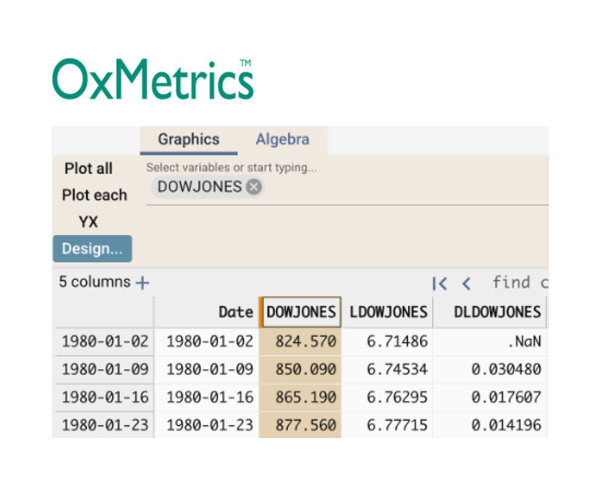This screenshot has width=600, height=477.
Task: Remove the DOWJONES variable chip
Action: tap(254, 187)
